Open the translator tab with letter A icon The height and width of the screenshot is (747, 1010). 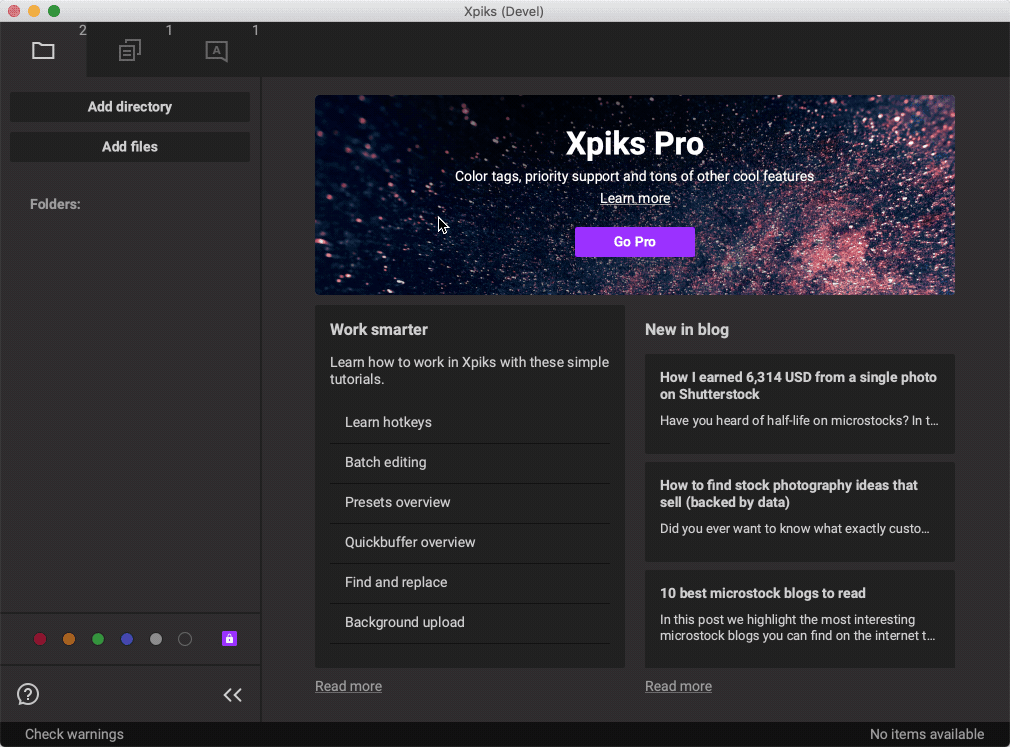coord(216,49)
